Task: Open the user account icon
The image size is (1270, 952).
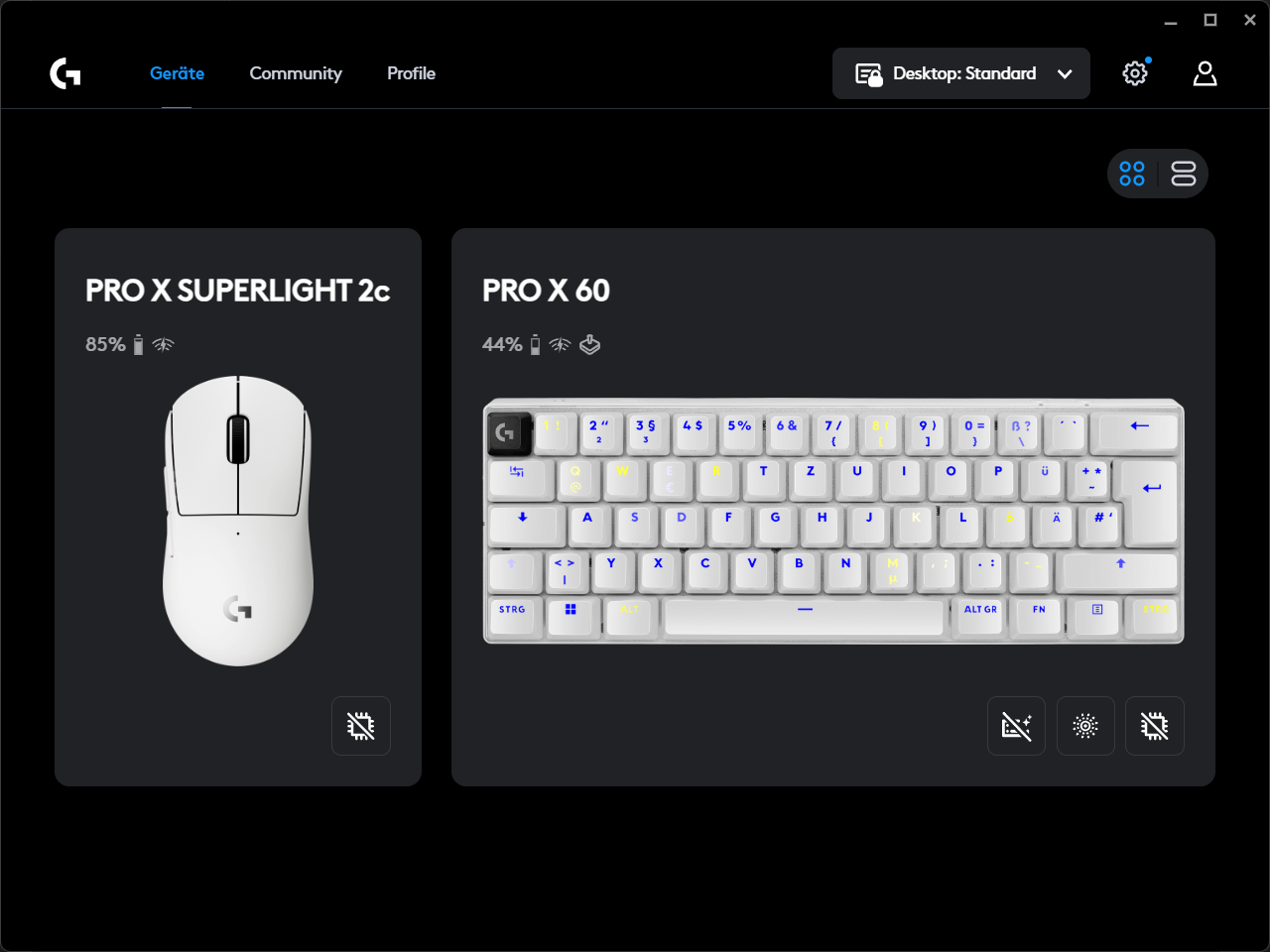Action: [x=1205, y=73]
